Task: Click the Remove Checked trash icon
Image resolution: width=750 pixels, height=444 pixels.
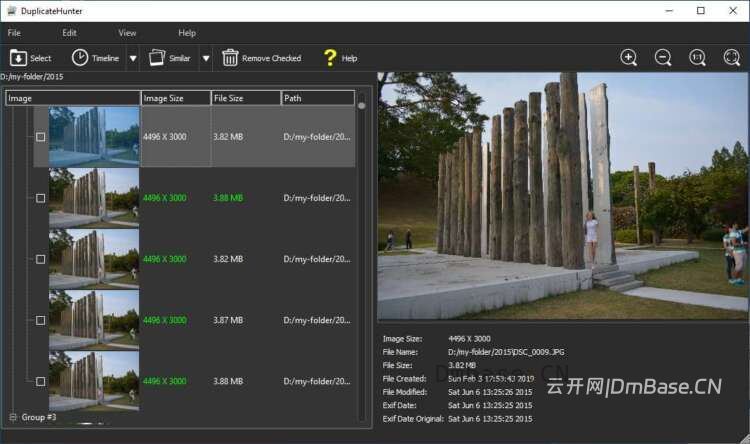Action: (x=230, y=58)
